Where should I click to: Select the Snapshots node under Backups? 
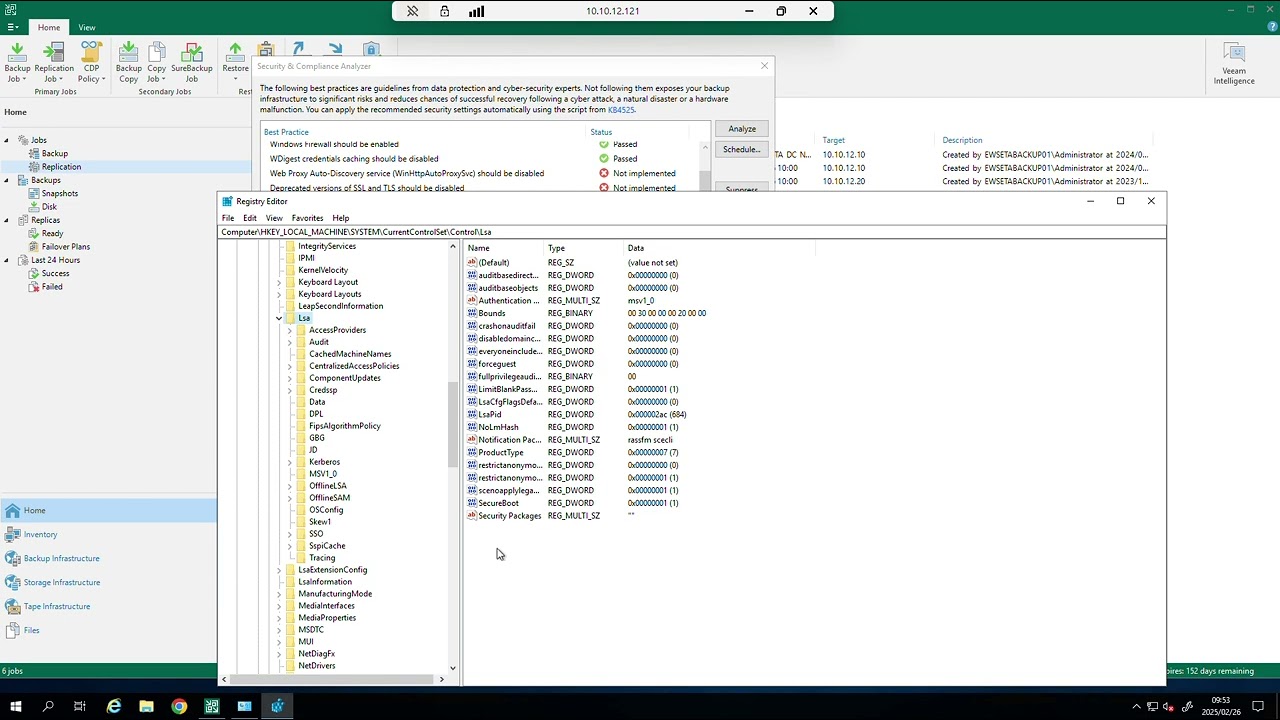tap(60, 193)
